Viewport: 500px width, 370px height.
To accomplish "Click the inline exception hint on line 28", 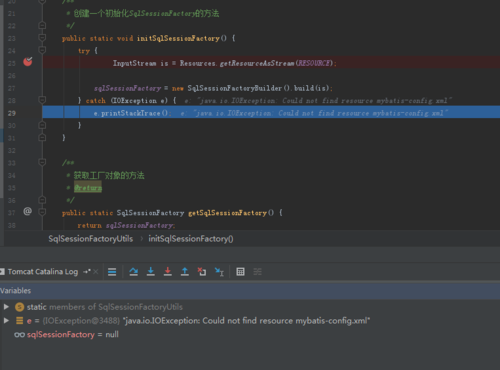I will [318, 101].
